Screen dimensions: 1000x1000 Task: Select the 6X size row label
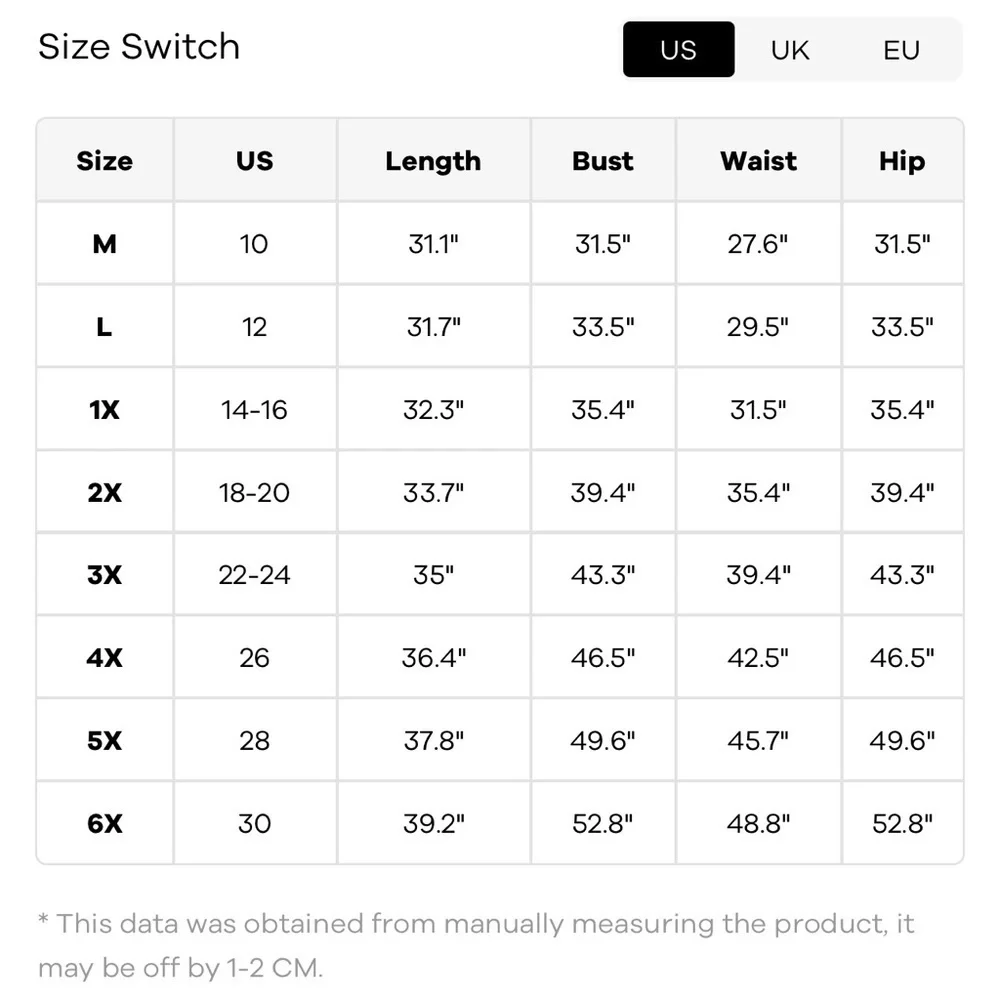click(x=104, y=823)
